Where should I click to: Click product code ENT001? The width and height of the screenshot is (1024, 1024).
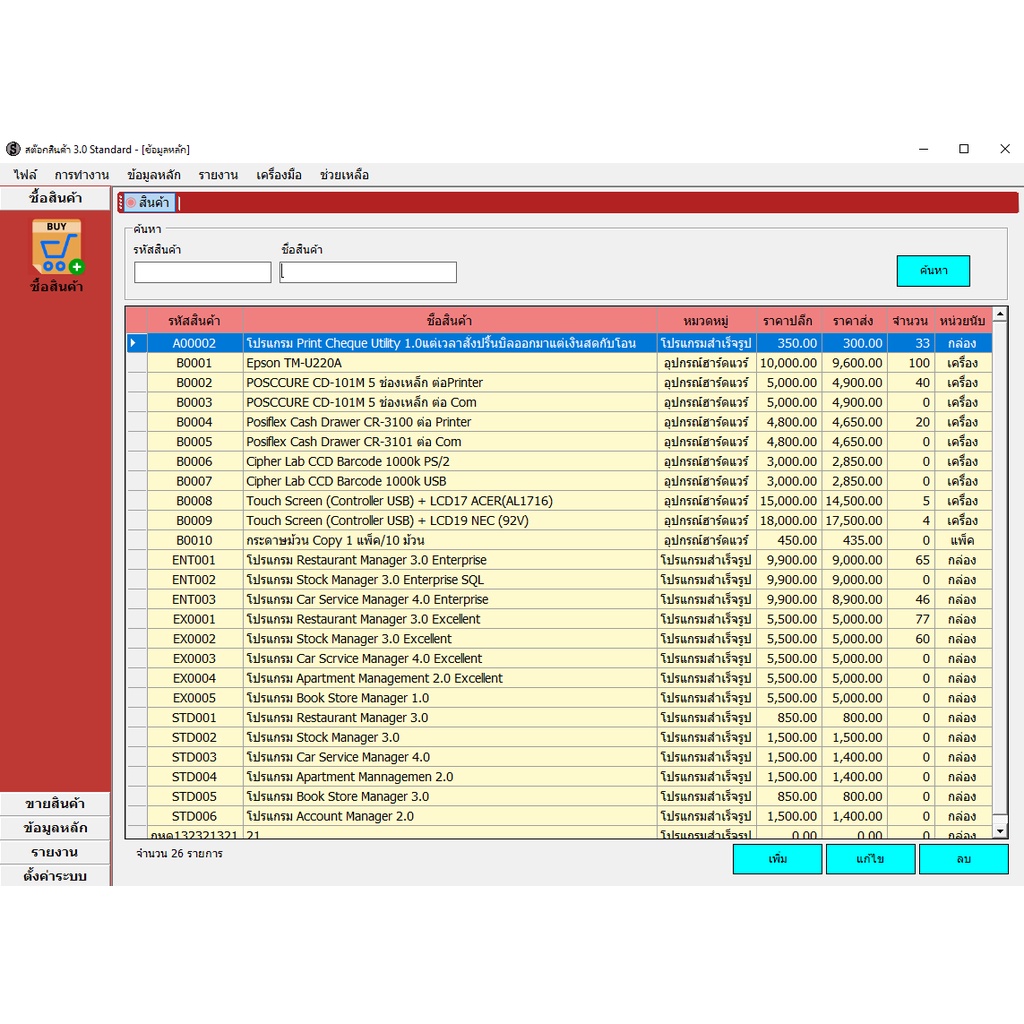click(x=194, y=560)
